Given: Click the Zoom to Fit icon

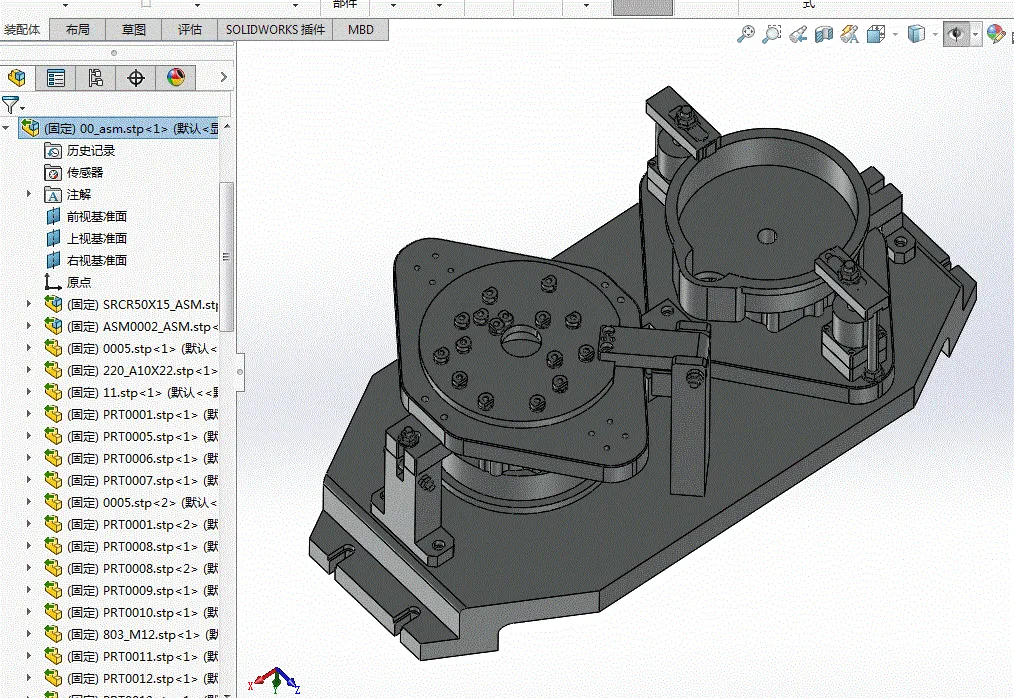Looking at the screenshot, I should 745,35.
